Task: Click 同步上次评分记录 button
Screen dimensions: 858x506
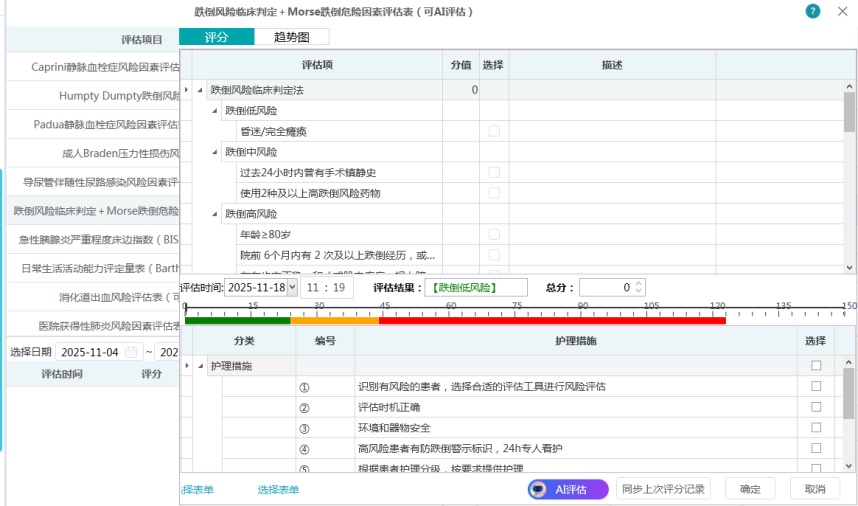Action: coord(663,489)
